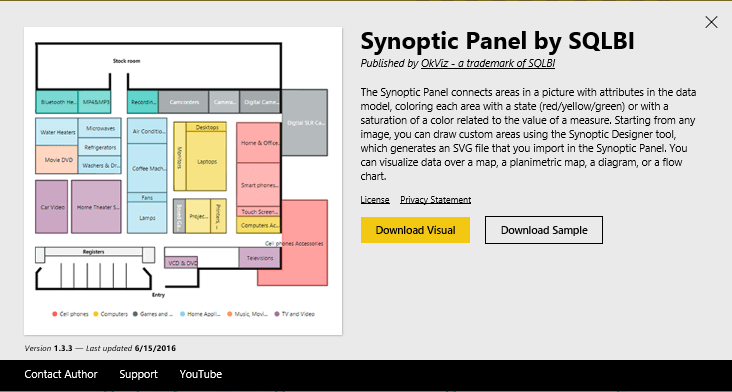The image size is (732, 392).
Task: Click the Download Visual button
Action: [x=415, y=230]
